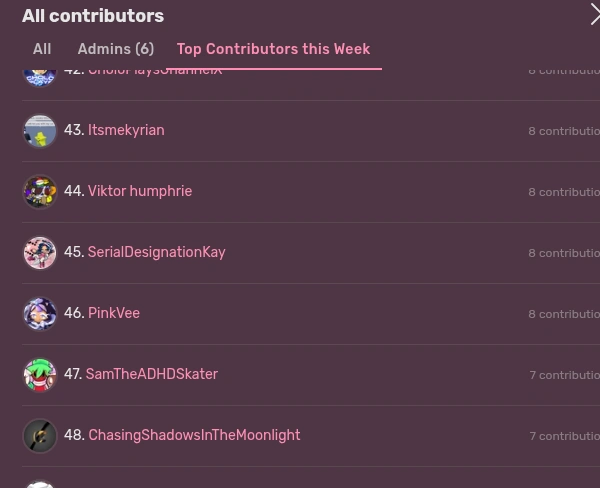Click the SerialDesignationKay username link

(x=157, y=253)
